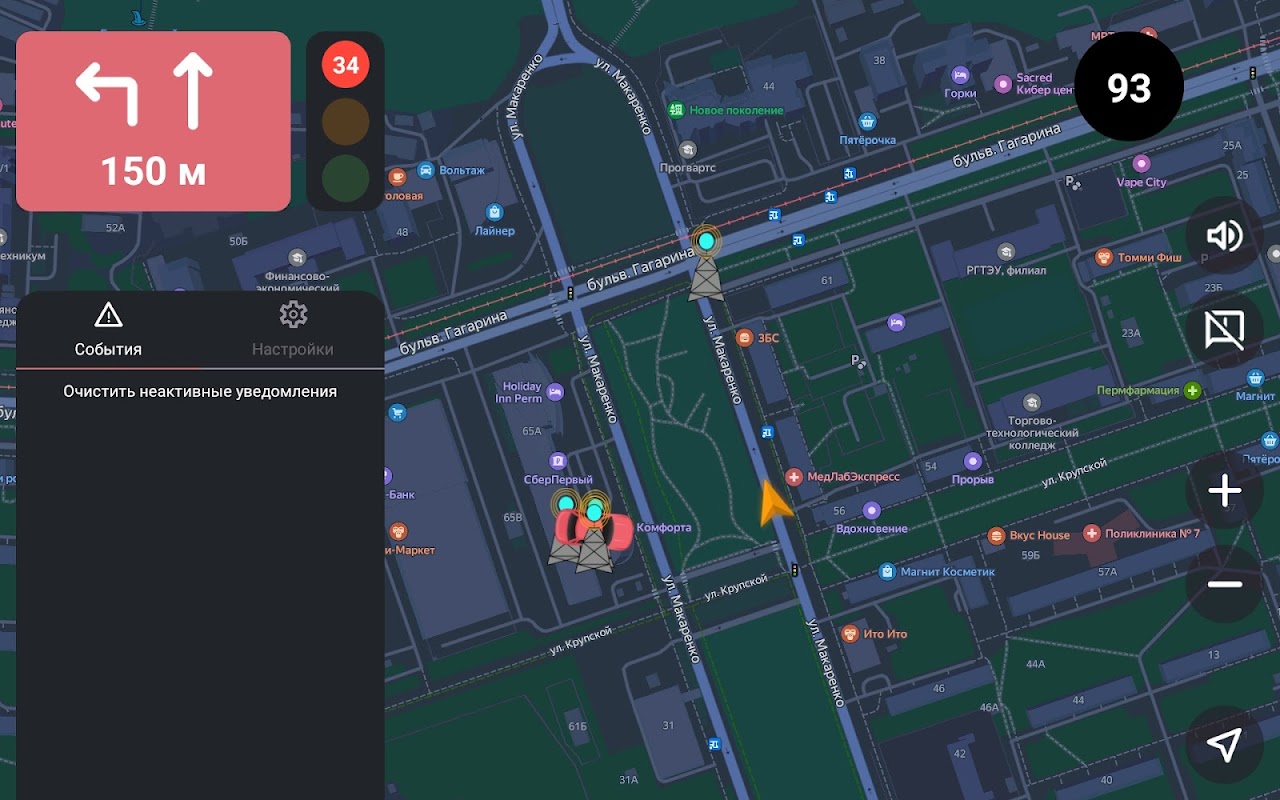Open the Holiday Inn Perm hotel label

coord(518,392)
